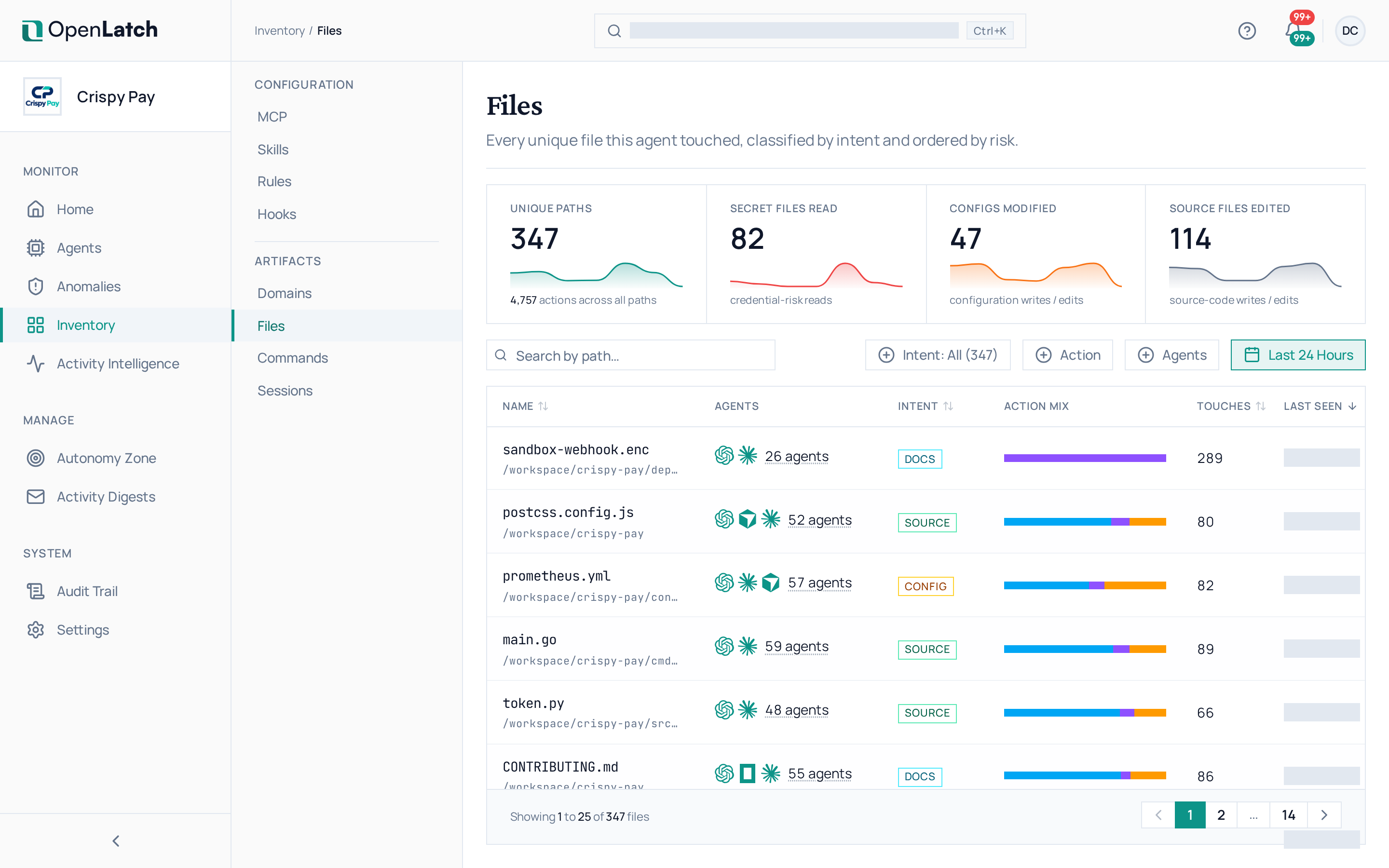This screenshot has width=1389, height=868.
Task: Open the Agents filter dropdown
Action: (1171, 355)
